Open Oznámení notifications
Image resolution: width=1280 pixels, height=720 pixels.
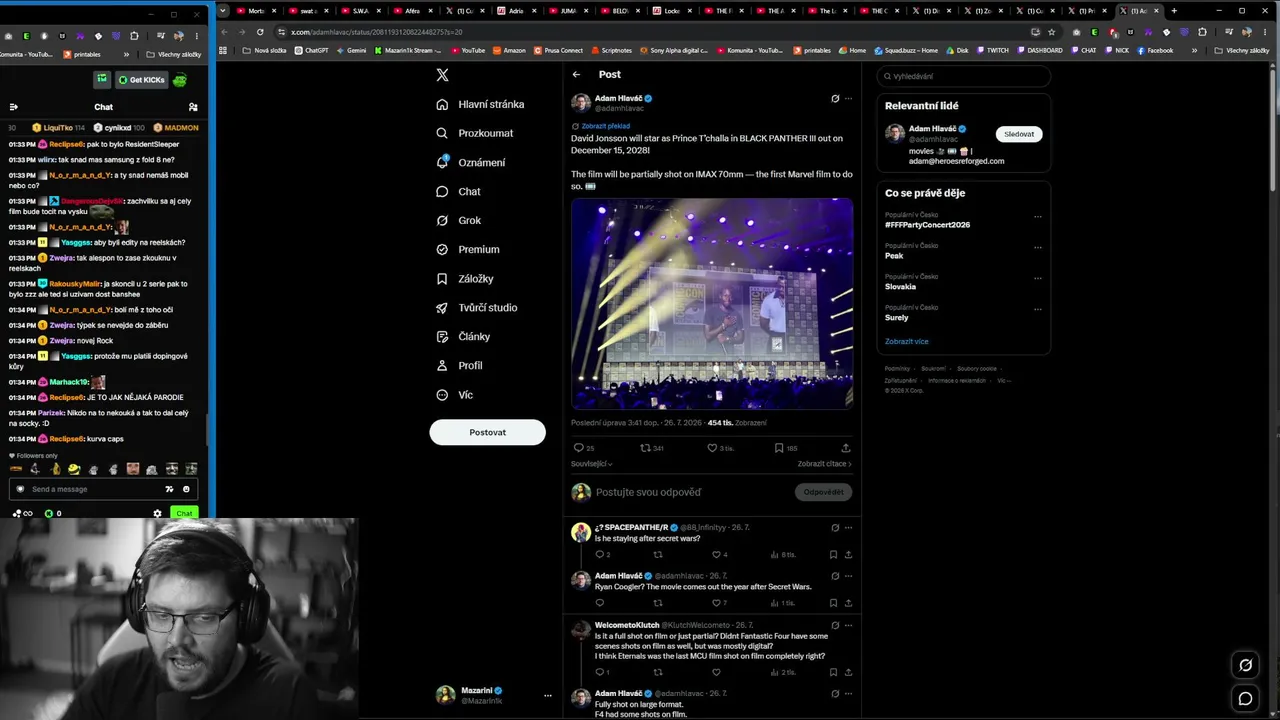coord(471,162)
